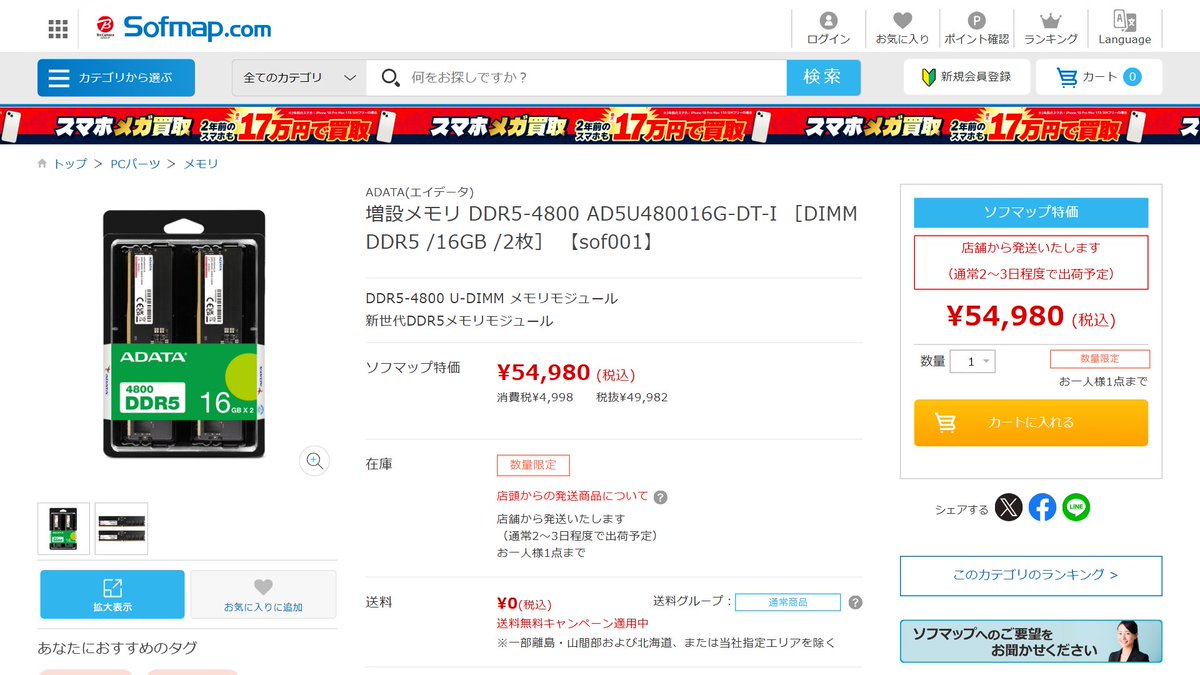This screenshot has height=675, width=1200.
Task: Select the second bare modules thumbnail
Action: pyautogui.click(x=121, y=529)
